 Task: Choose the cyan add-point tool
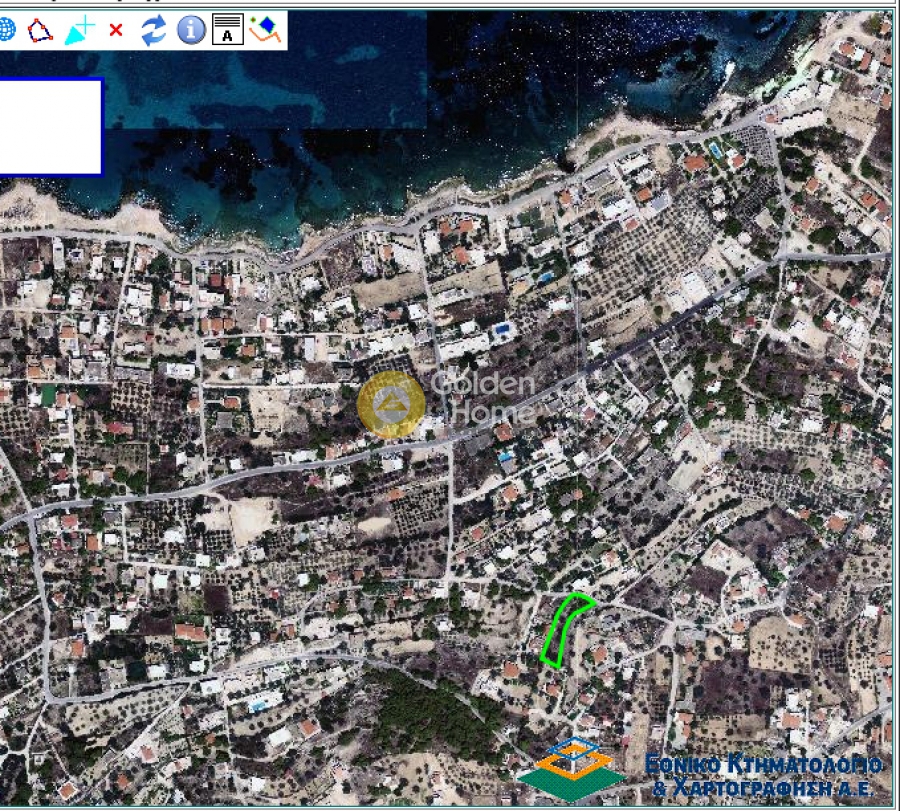coord(77,31)
